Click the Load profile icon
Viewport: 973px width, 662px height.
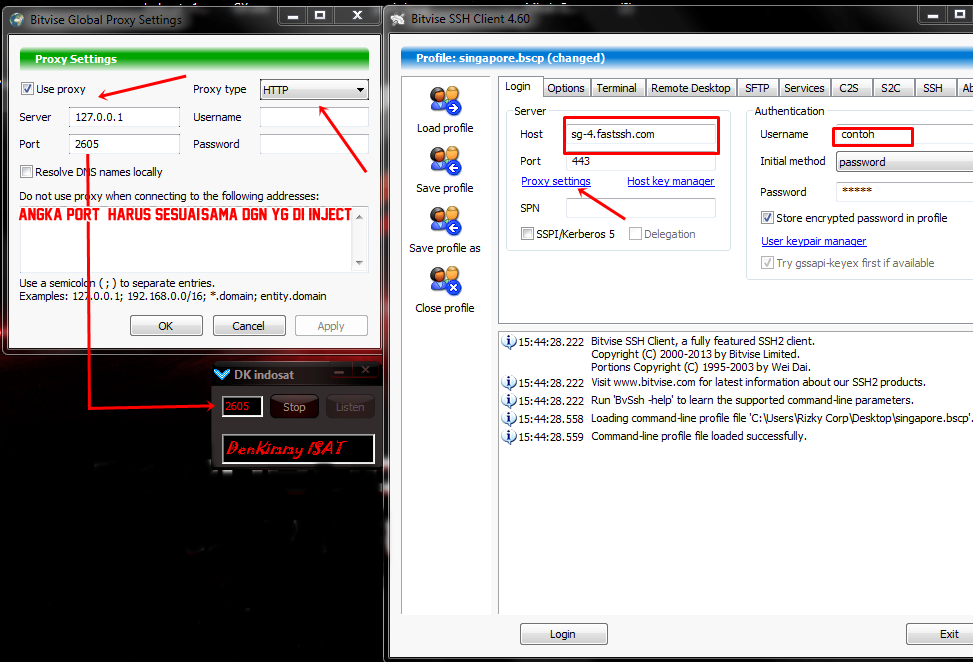pos(444,100)
